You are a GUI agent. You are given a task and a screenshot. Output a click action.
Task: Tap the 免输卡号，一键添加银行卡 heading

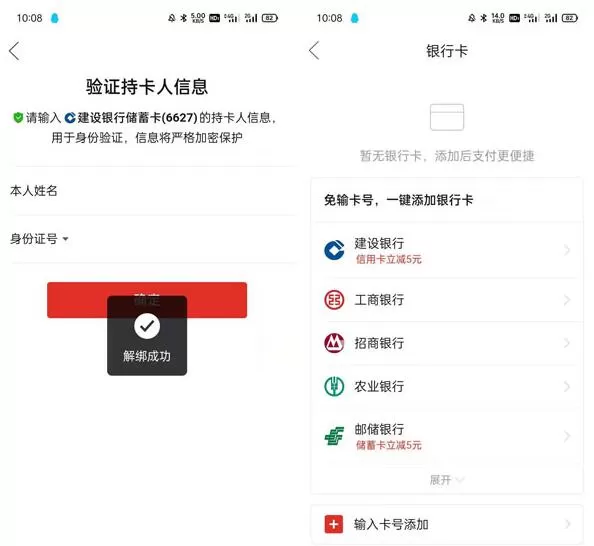tap(399, 200)
